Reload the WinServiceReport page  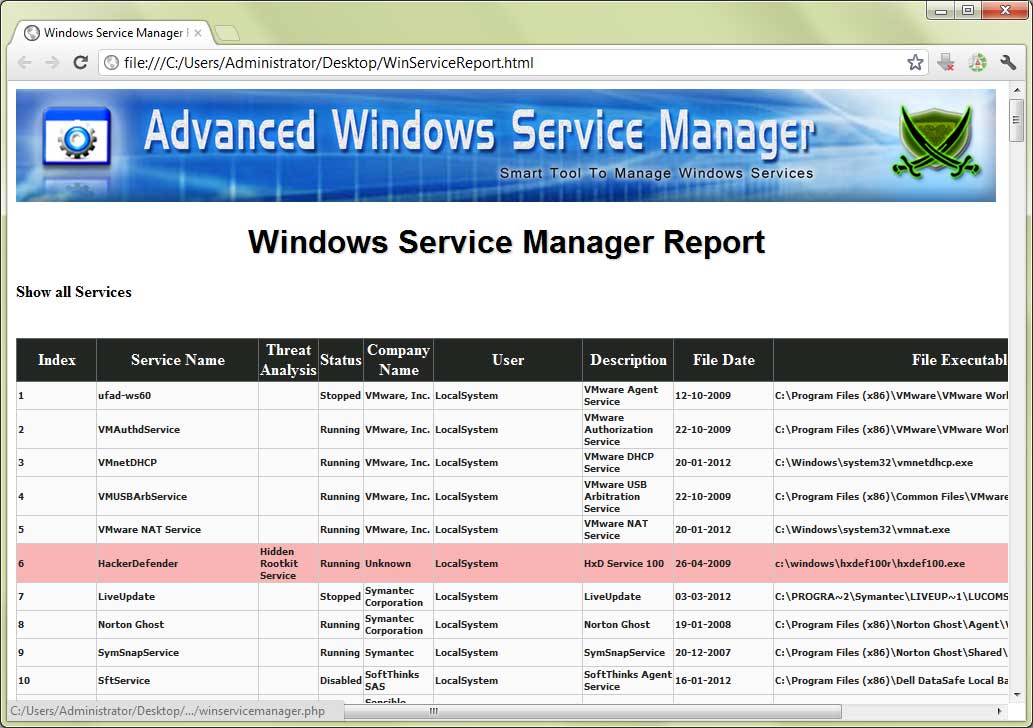click(x=81, y=63)
